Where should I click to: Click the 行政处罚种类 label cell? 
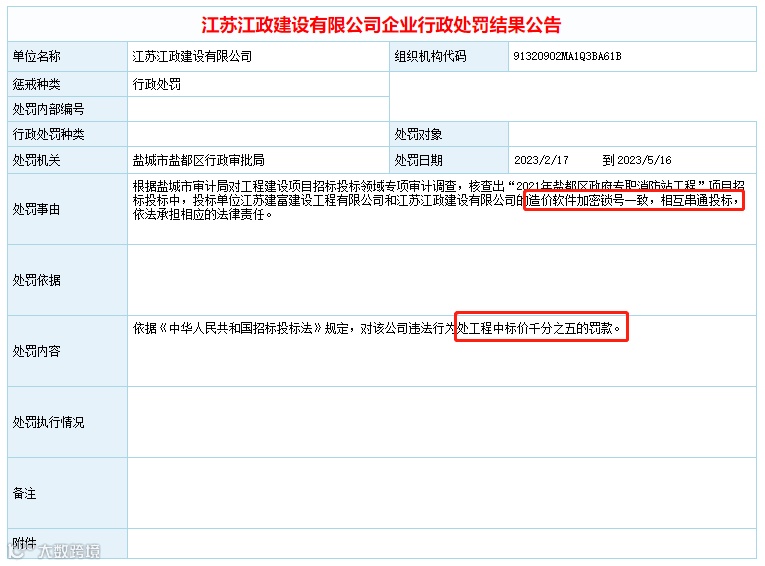67,134
